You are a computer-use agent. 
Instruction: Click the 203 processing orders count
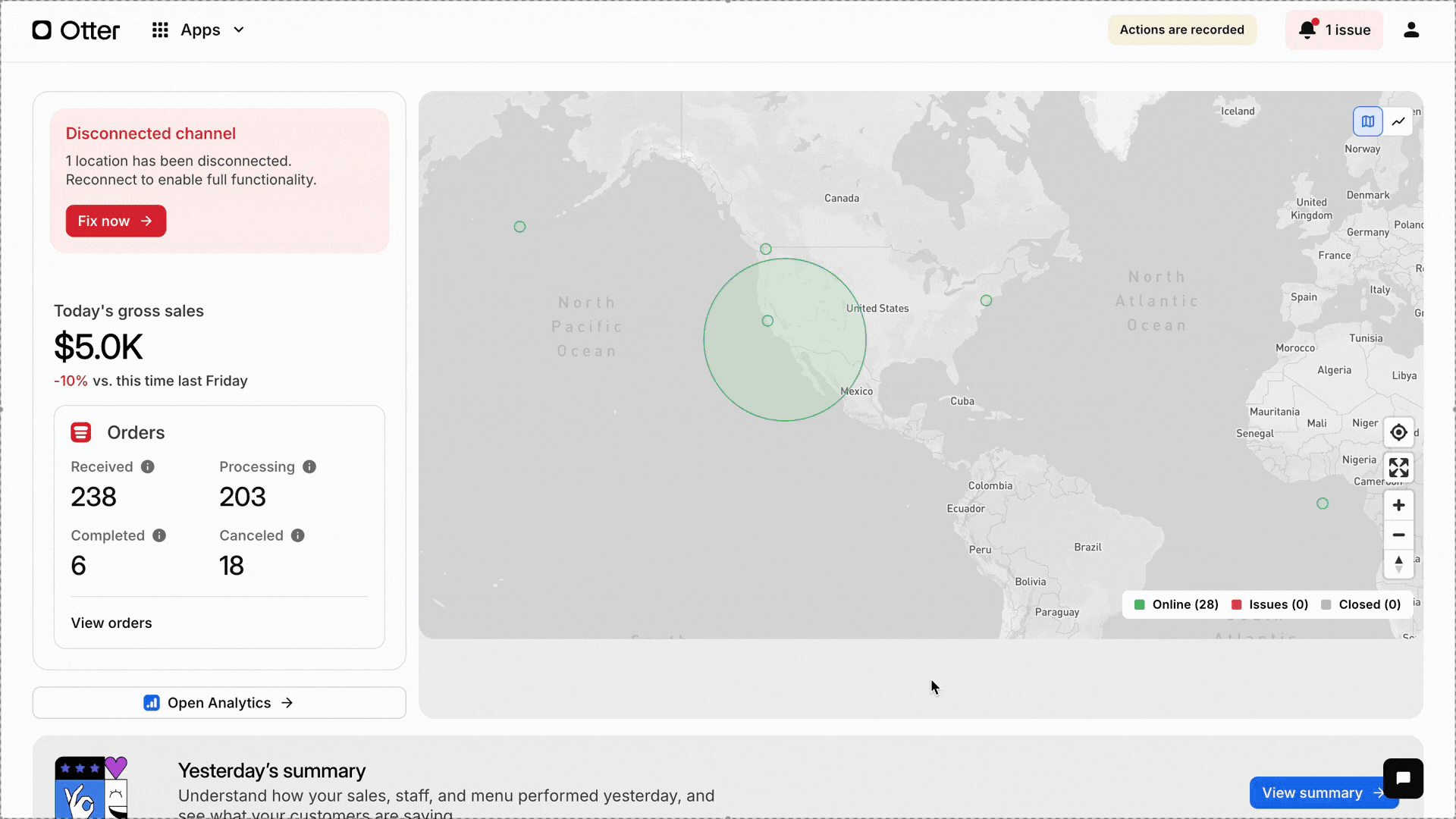point(243,497)
